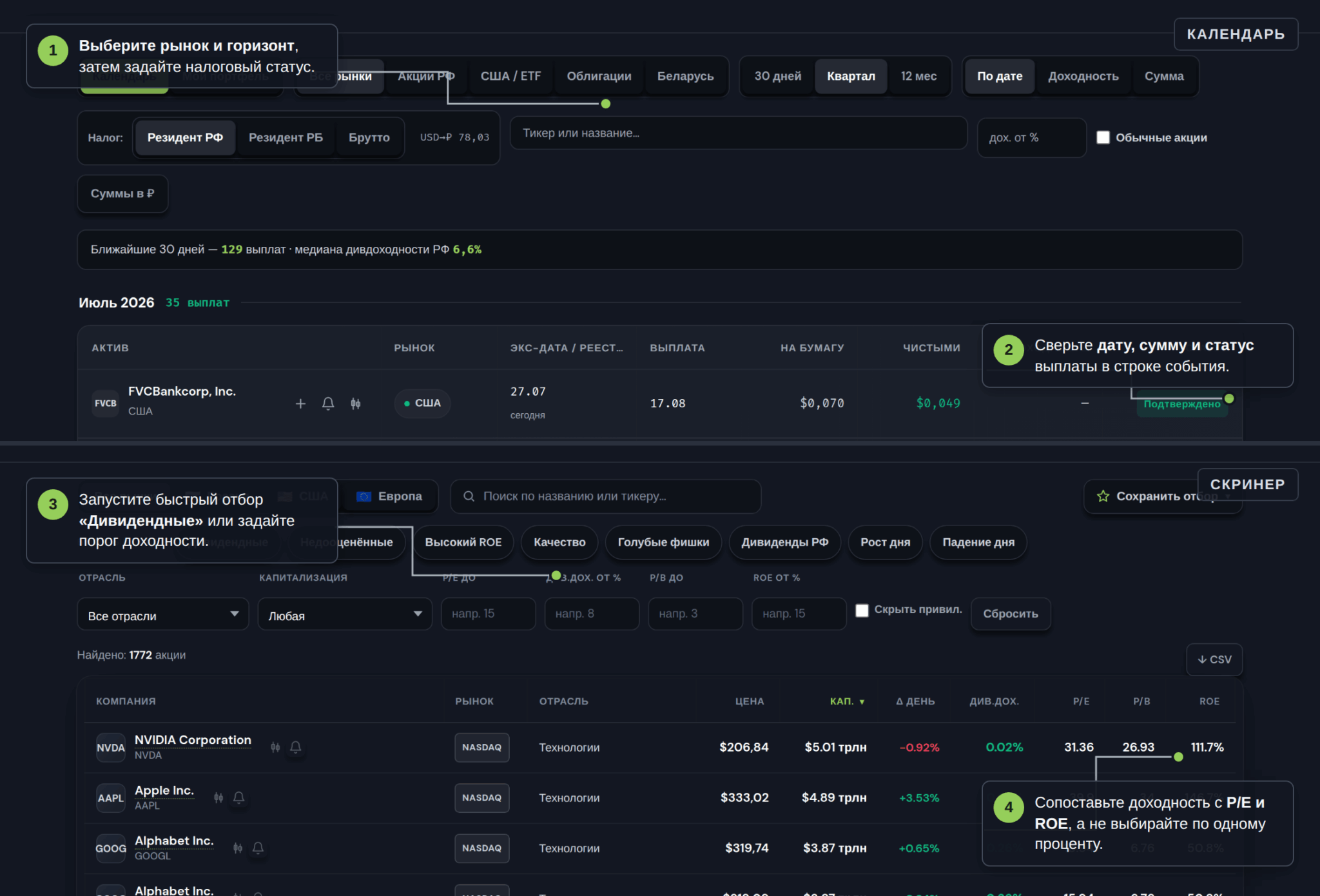This screenshot has width=1320, height=896.
Task: Download the CSV export
Action: 1214,659
